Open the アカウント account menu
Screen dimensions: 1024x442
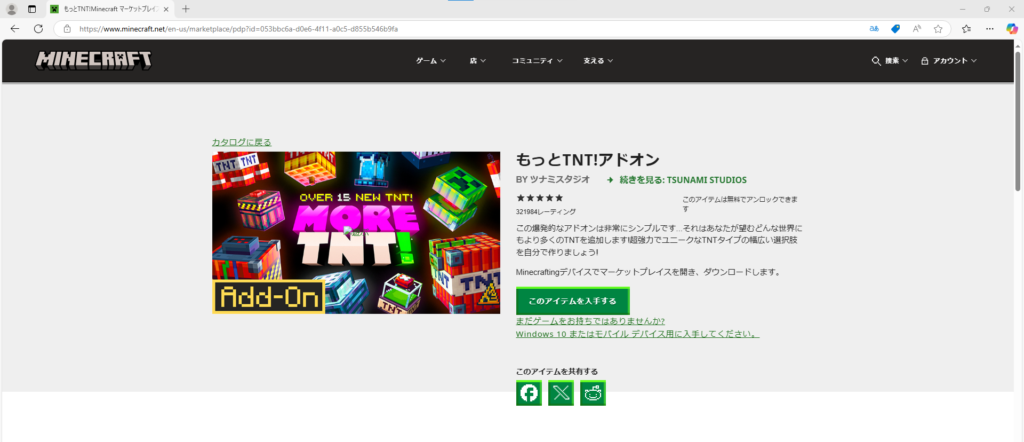pos(949,61)
